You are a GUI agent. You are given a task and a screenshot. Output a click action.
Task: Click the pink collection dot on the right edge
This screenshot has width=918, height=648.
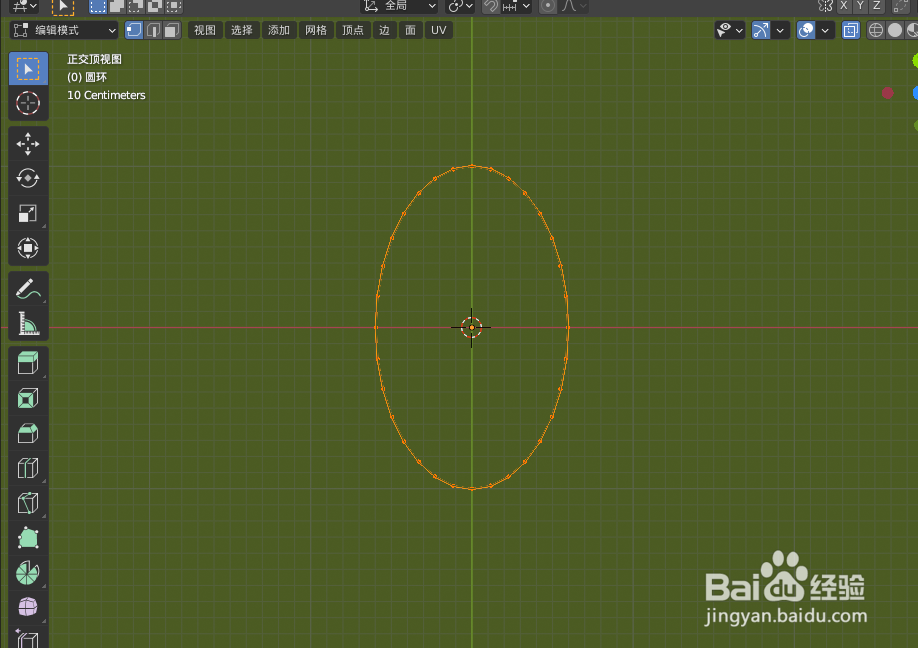[x=888, y=92]
